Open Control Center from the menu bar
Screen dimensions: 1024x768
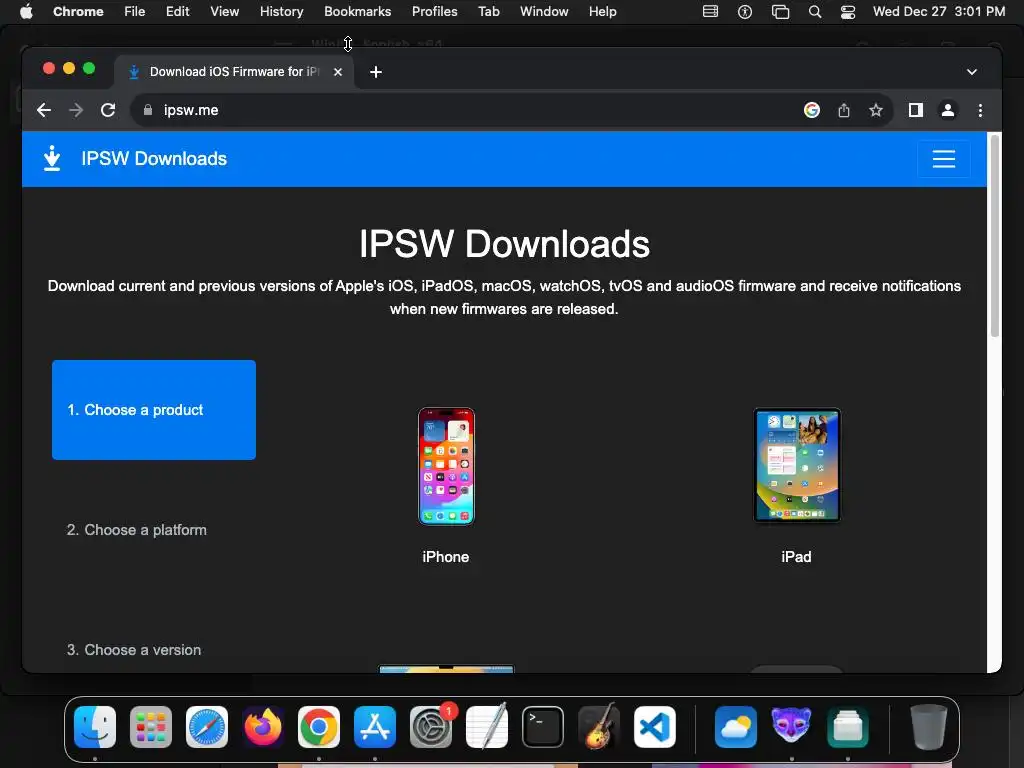(848, 12)
